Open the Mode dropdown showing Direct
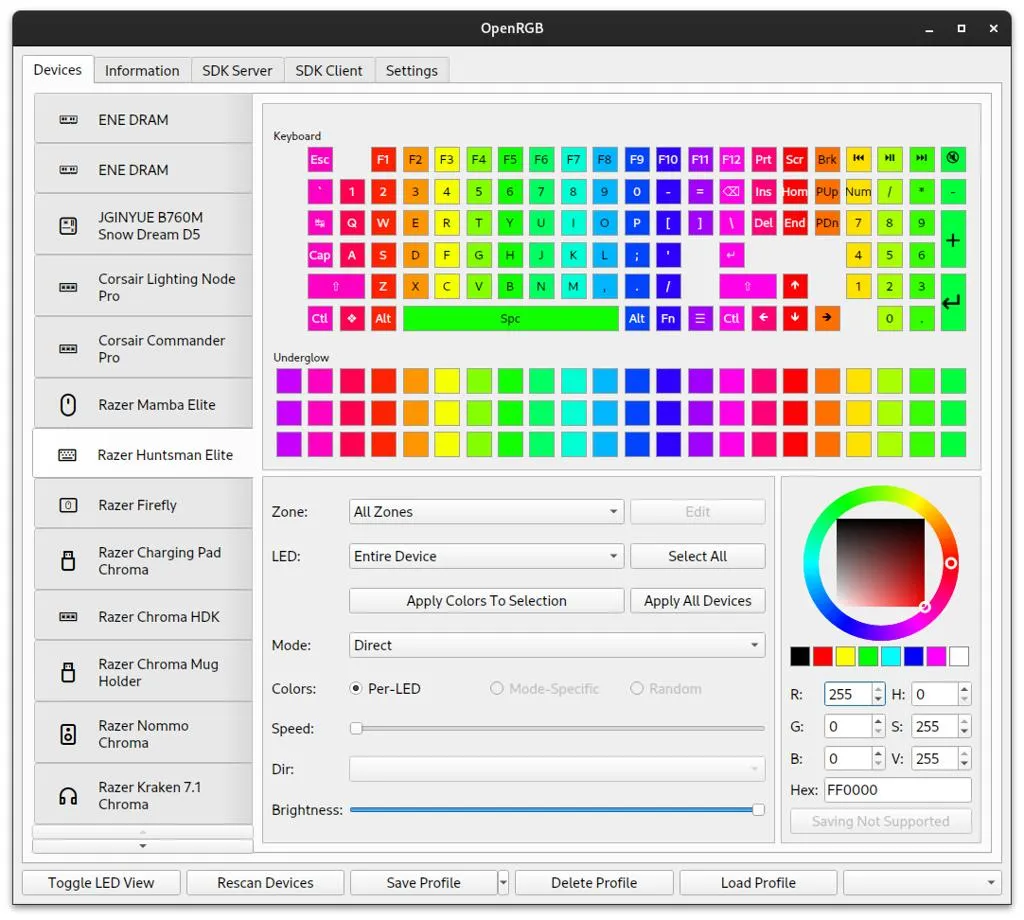Viewport: 1024px width, 920px height. pos(557,645)
